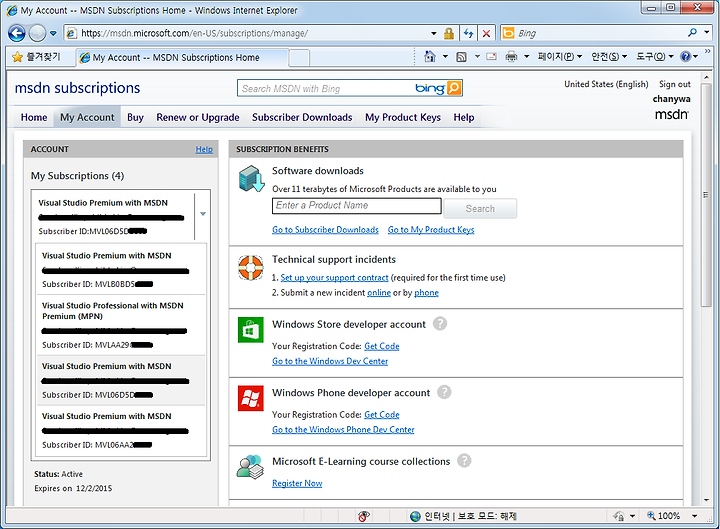Click the orange Bing search magnifier button

453,88
